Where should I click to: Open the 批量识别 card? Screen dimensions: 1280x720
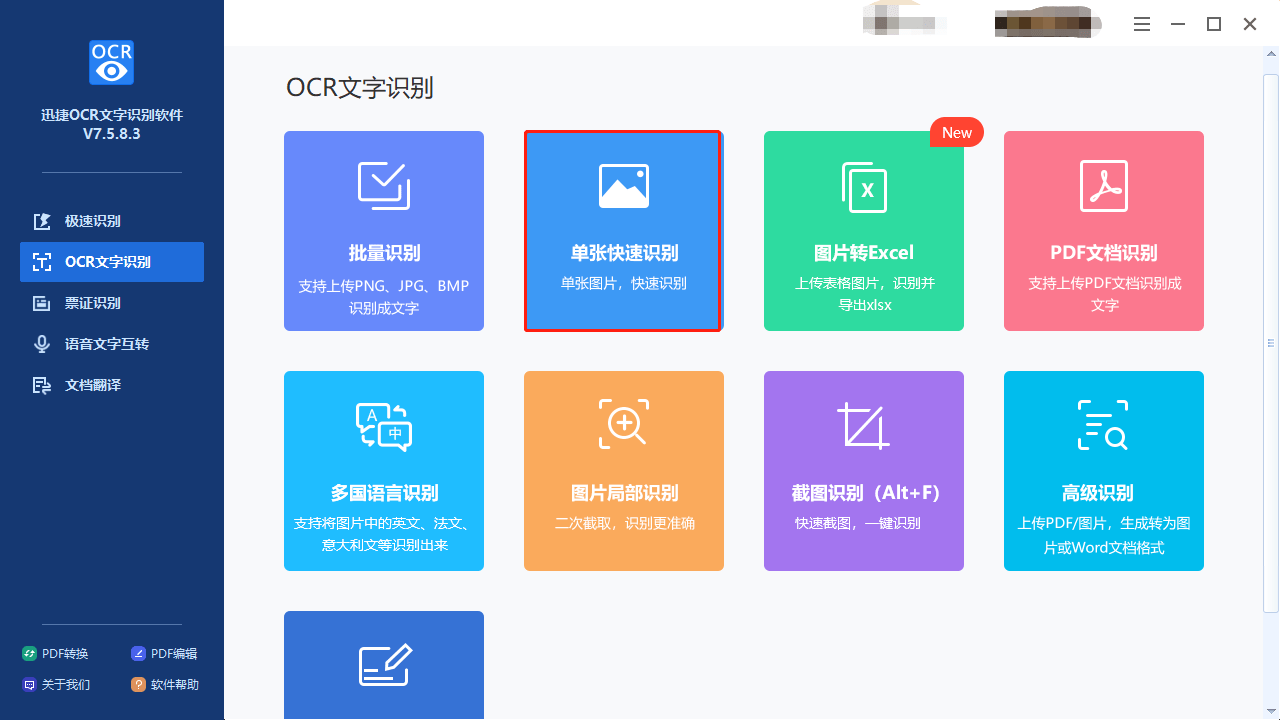coord(384,231)
